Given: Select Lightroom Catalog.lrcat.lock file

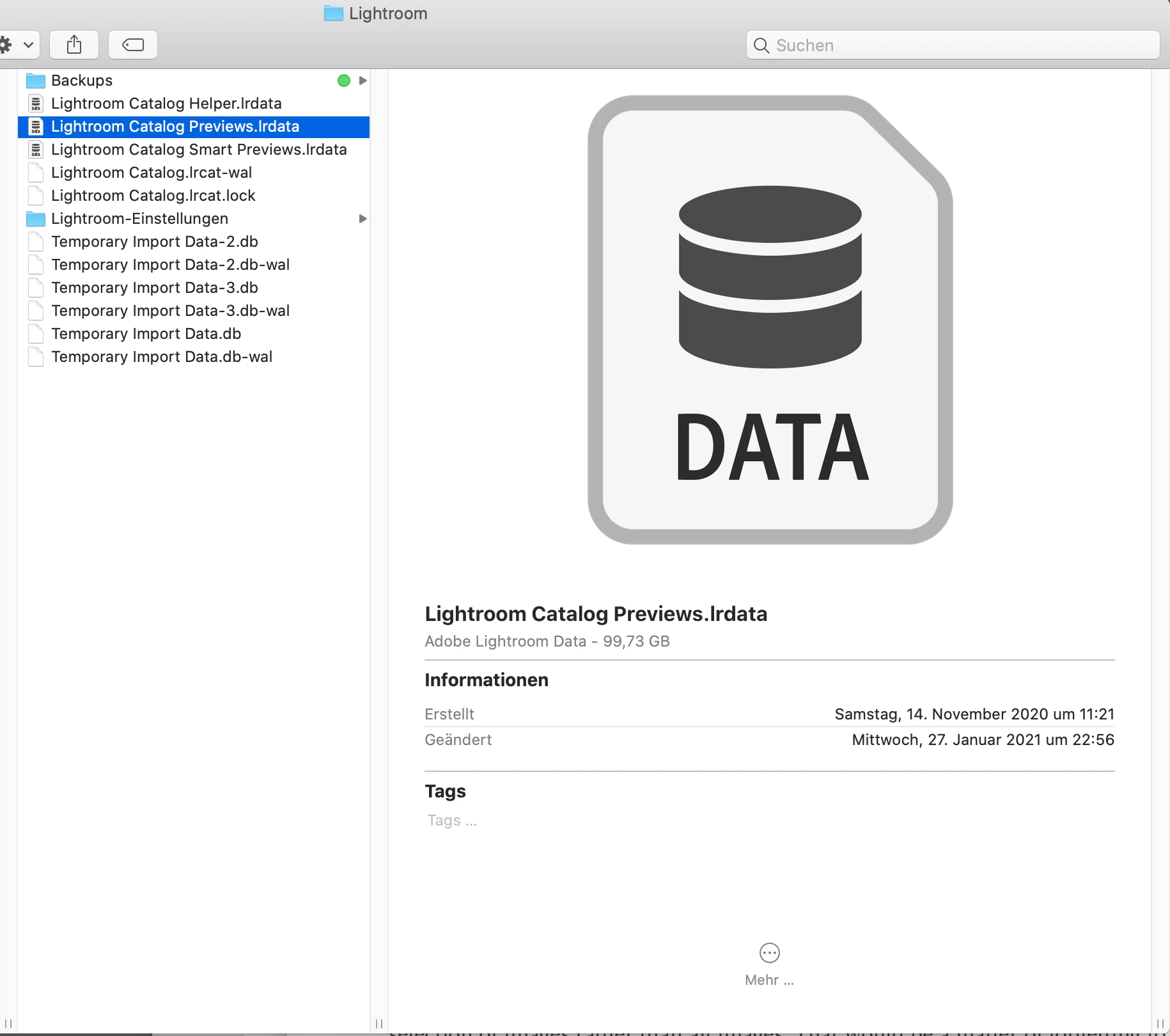Looking at the screenshot, I should 194,196.
